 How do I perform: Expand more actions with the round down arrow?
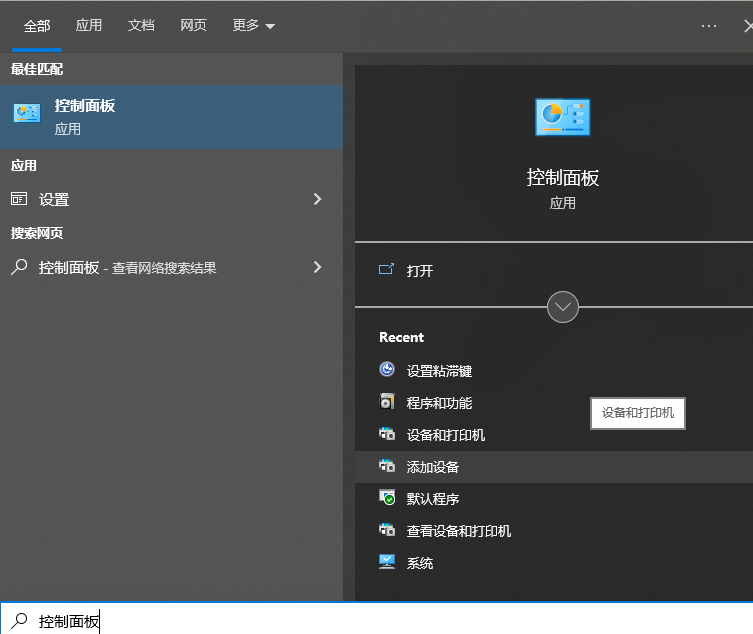pos(563,307)
